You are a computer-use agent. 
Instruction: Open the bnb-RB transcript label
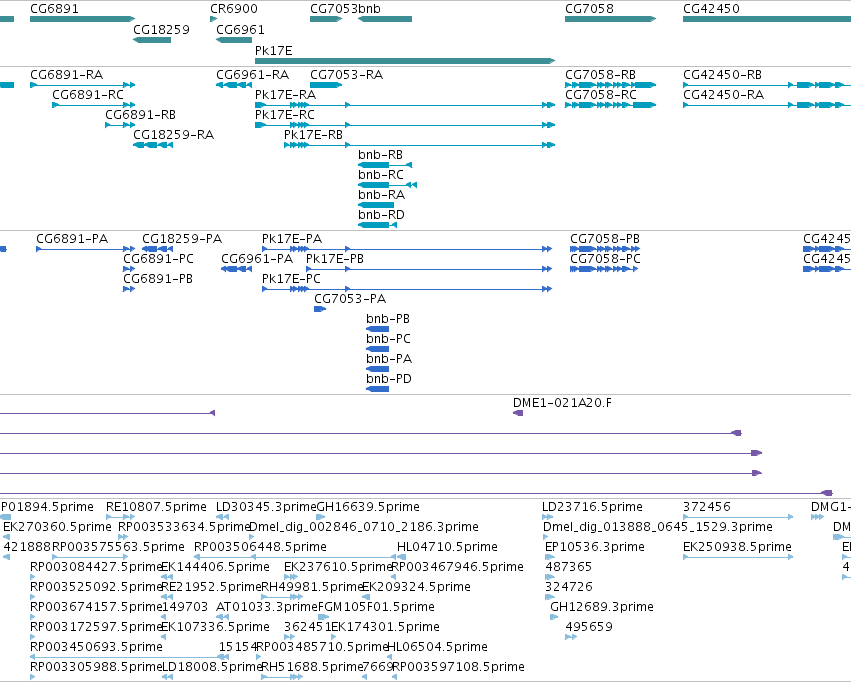point(380,155)
